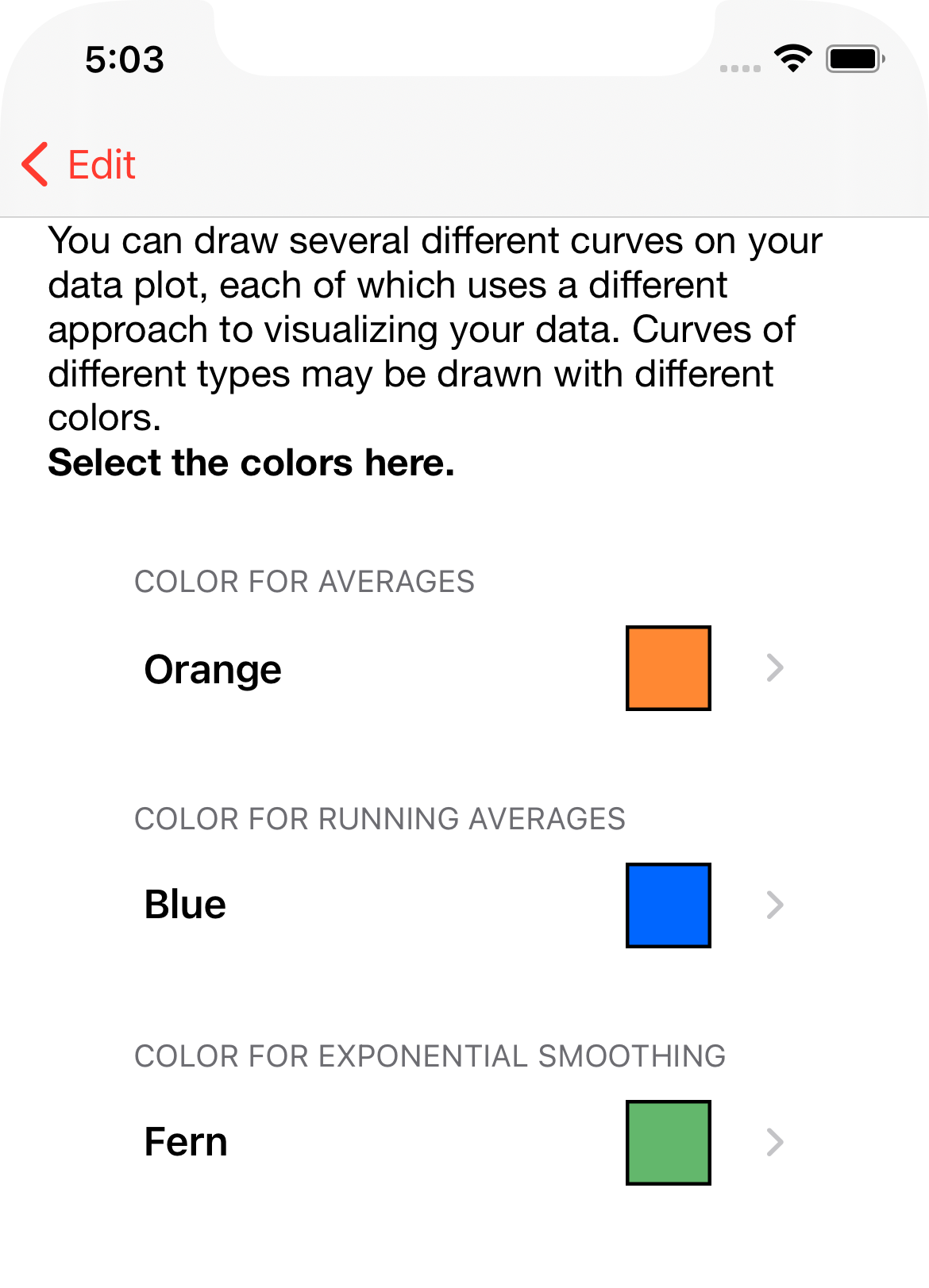Select the fern green color swatch
Viewport: 929px width, 1288px height.
[668, 1142]
